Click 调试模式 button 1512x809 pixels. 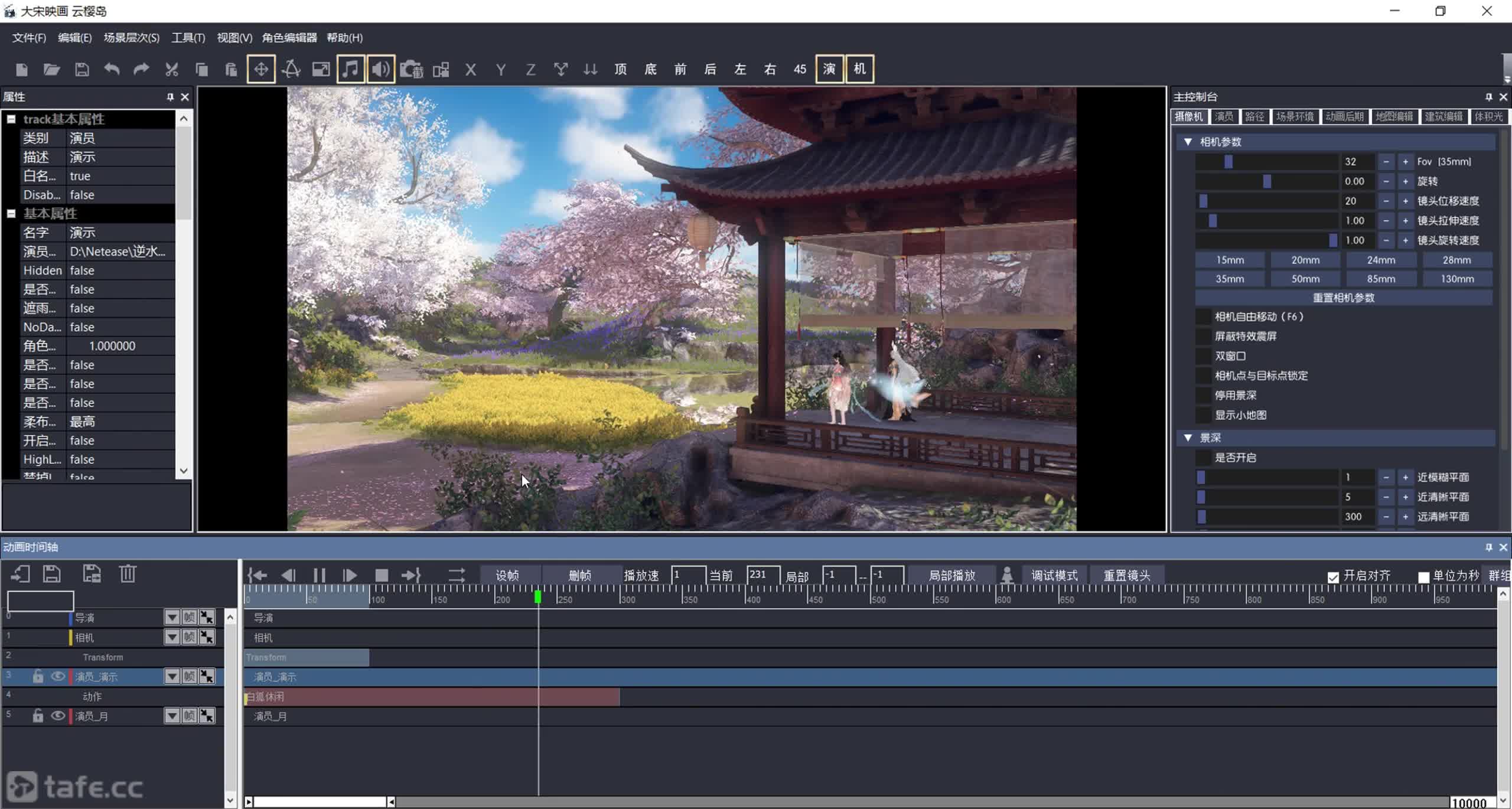[x=1054, y=575]
